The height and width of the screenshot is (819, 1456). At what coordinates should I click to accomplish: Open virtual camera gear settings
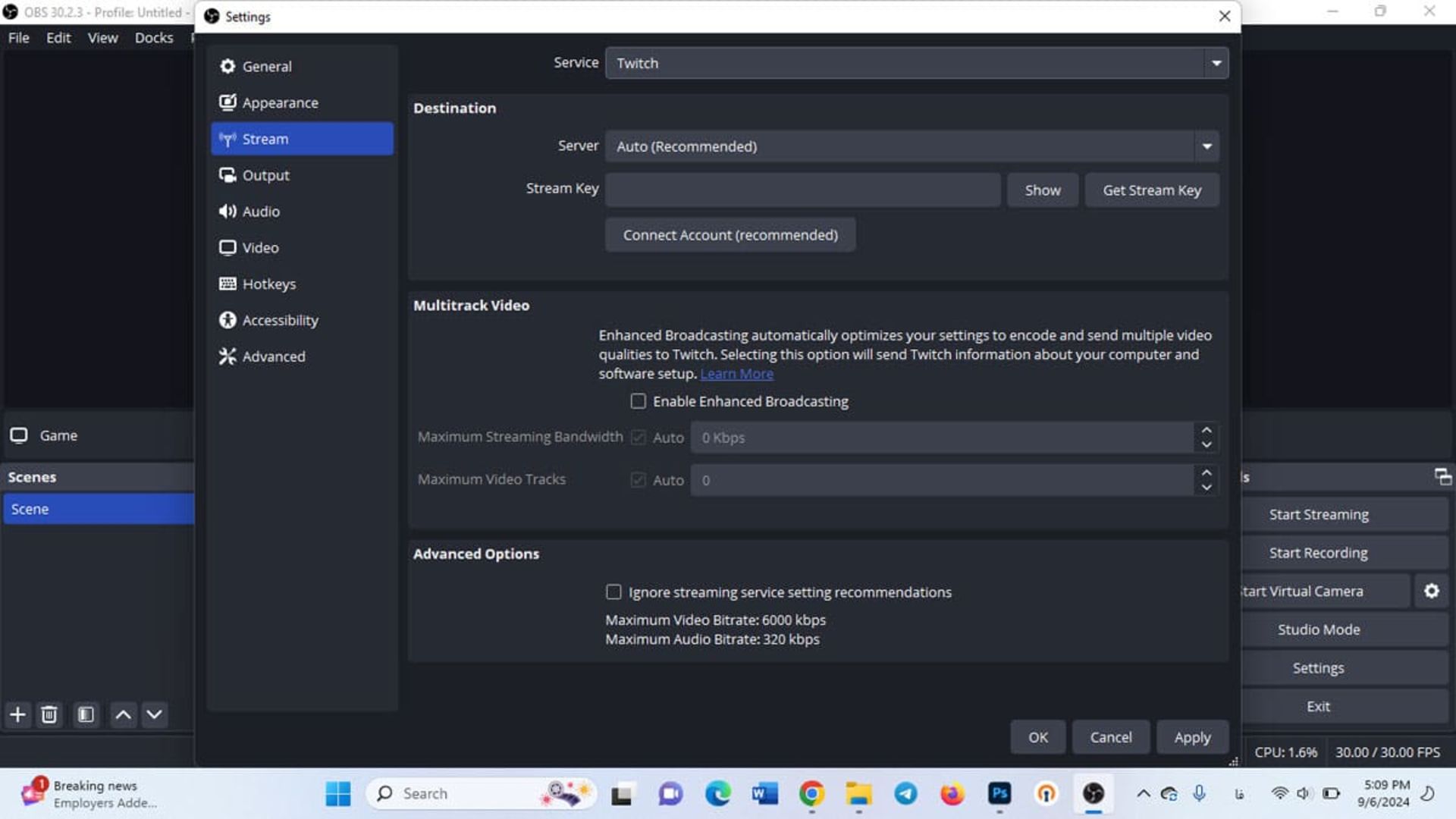[1431, 591]
